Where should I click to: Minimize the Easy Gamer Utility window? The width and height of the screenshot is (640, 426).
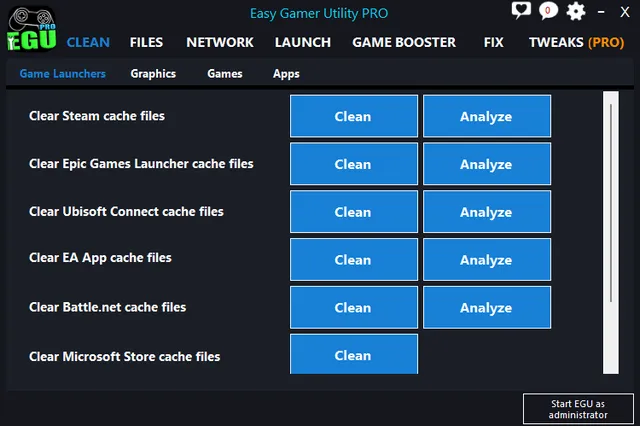click(601, 12)
